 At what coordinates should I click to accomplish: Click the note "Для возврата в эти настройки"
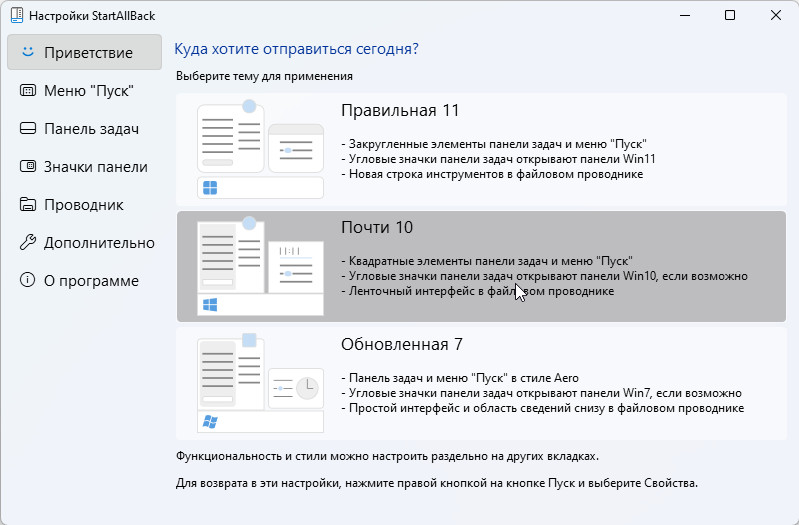point(437,482)
